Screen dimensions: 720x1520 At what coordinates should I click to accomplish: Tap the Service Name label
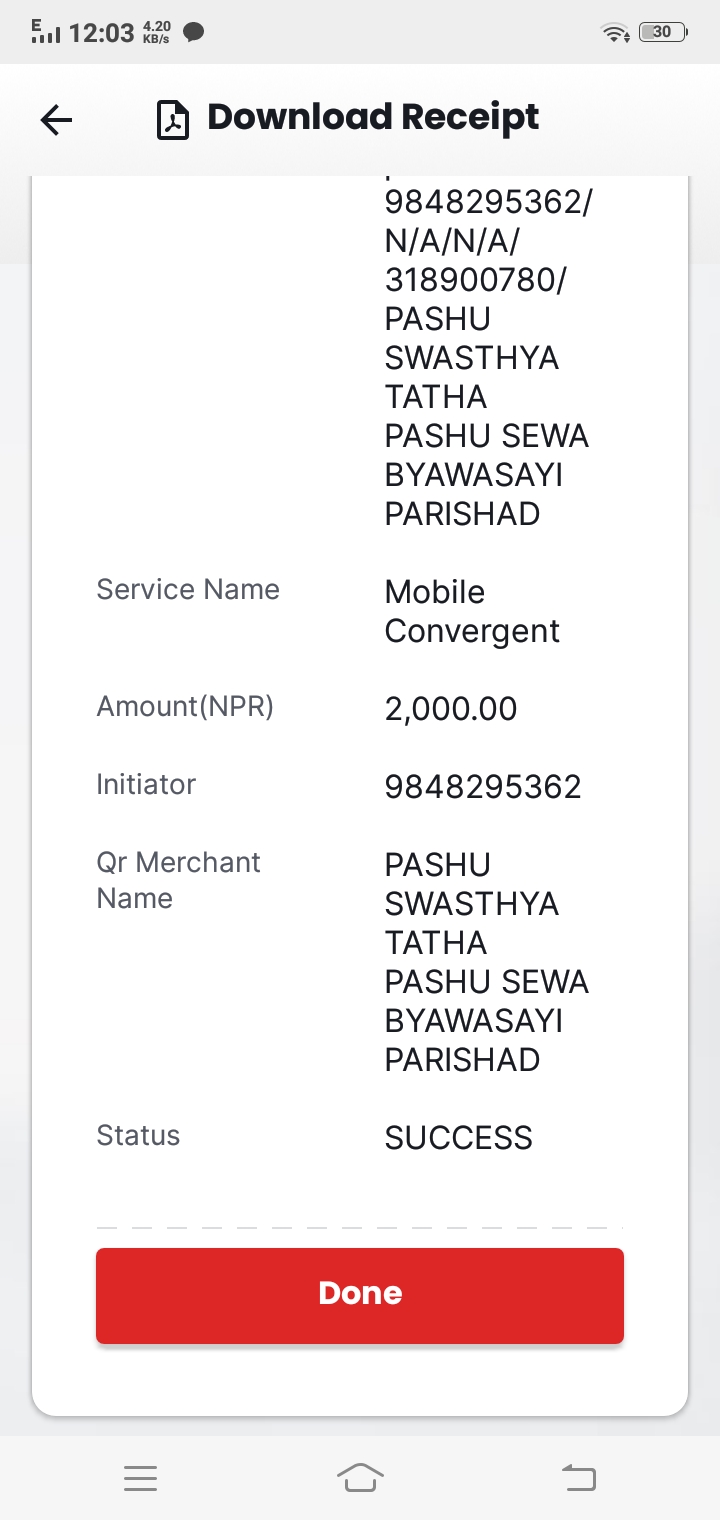tap(188, 590)
